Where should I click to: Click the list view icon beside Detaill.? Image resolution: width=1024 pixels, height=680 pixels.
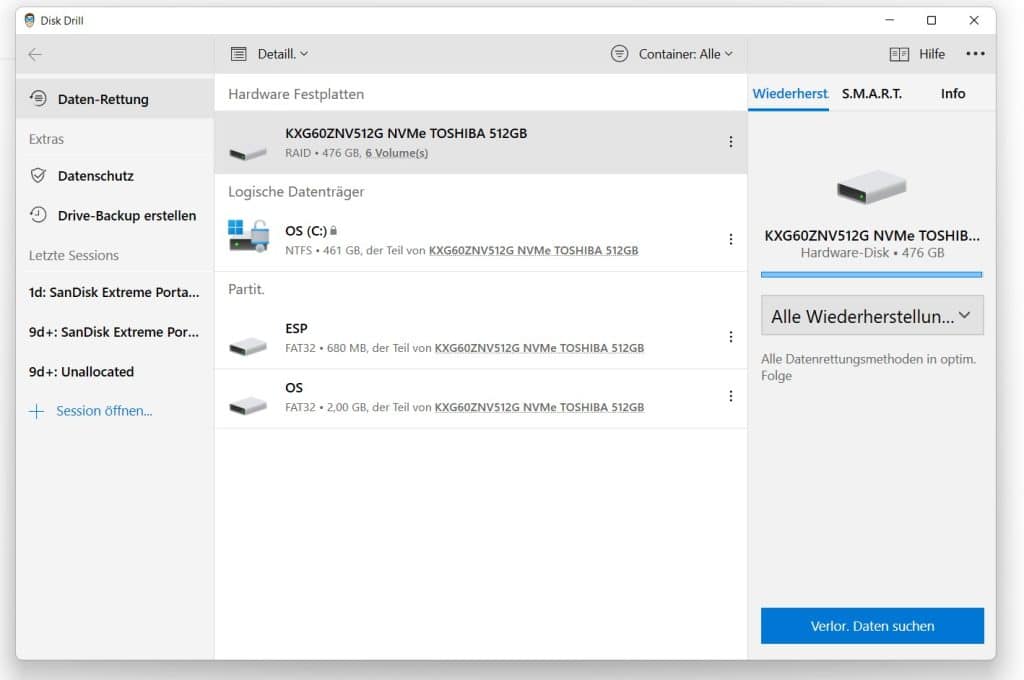click(x=239, y=54)
